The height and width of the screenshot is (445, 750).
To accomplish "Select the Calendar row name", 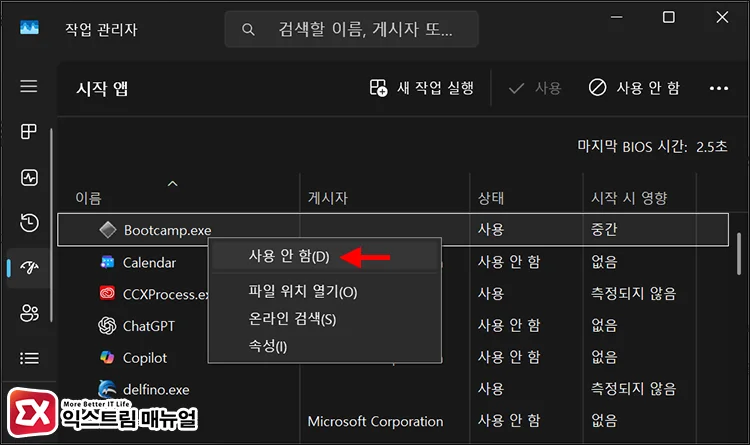I will (149, 262).
